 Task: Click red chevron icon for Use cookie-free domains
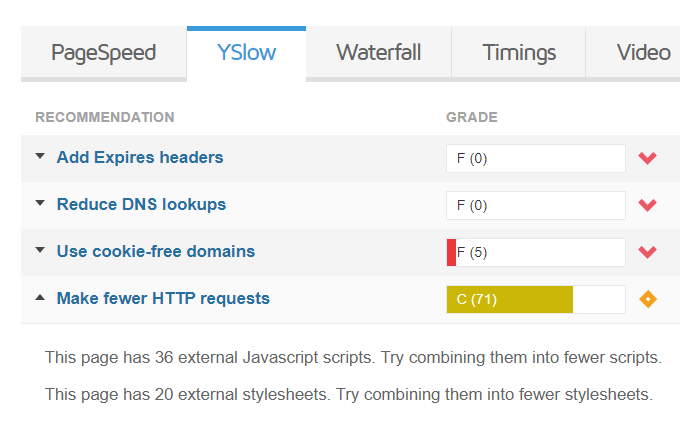pos(647,252)
